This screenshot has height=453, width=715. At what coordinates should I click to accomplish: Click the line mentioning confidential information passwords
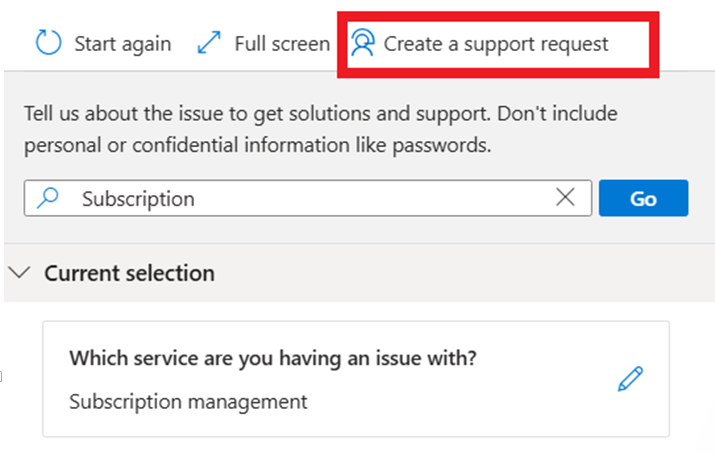(257, 145)
